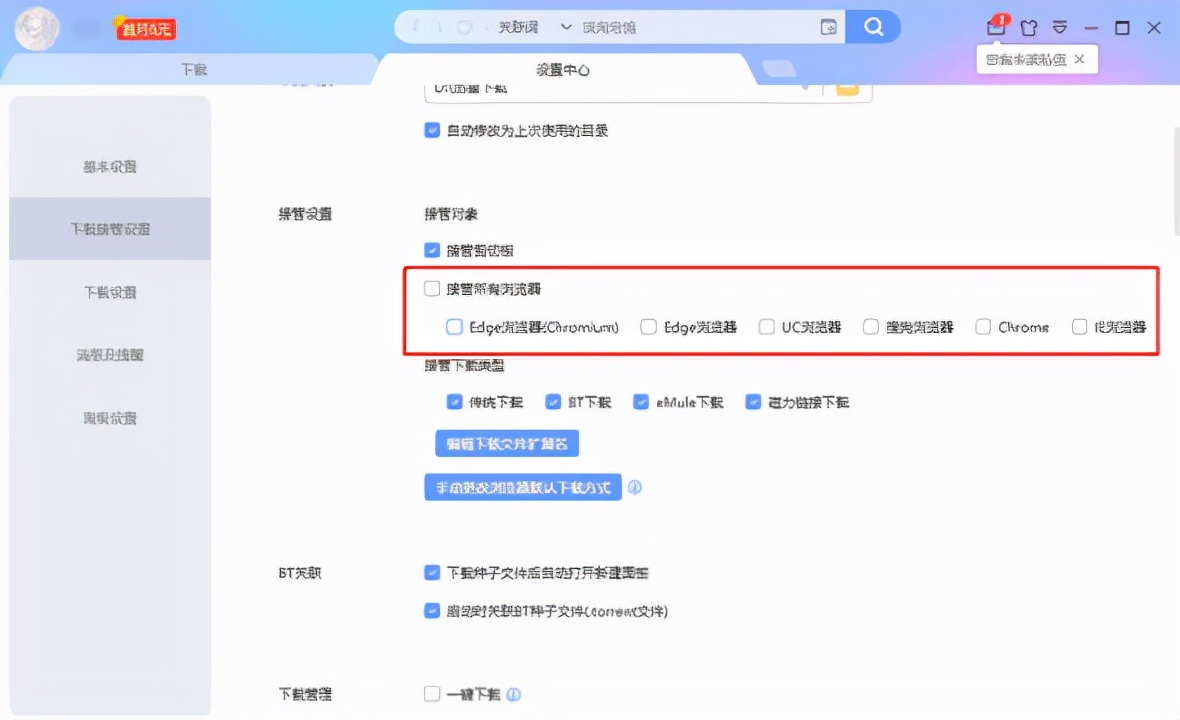Screen dimensions: 1180x720
Task: Click the info icon next to 一键下载
Action: pyautogui.click(x=513, y=693)
